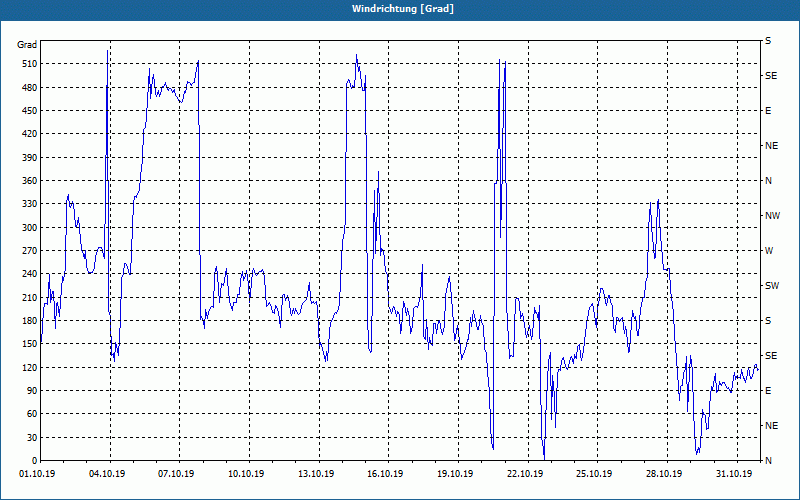Click the upper NE compass label near 390

pyautogui.click(x=771, y=146)
